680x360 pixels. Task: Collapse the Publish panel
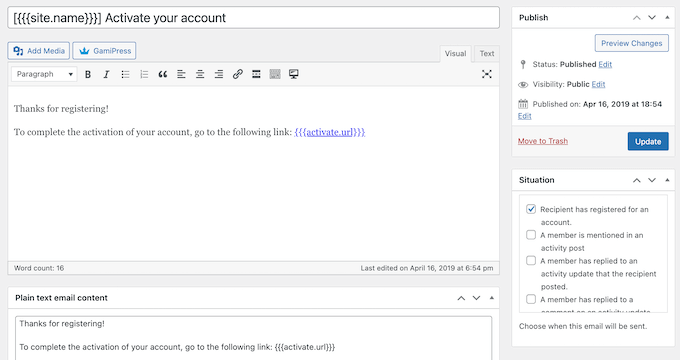coord(667,18)
